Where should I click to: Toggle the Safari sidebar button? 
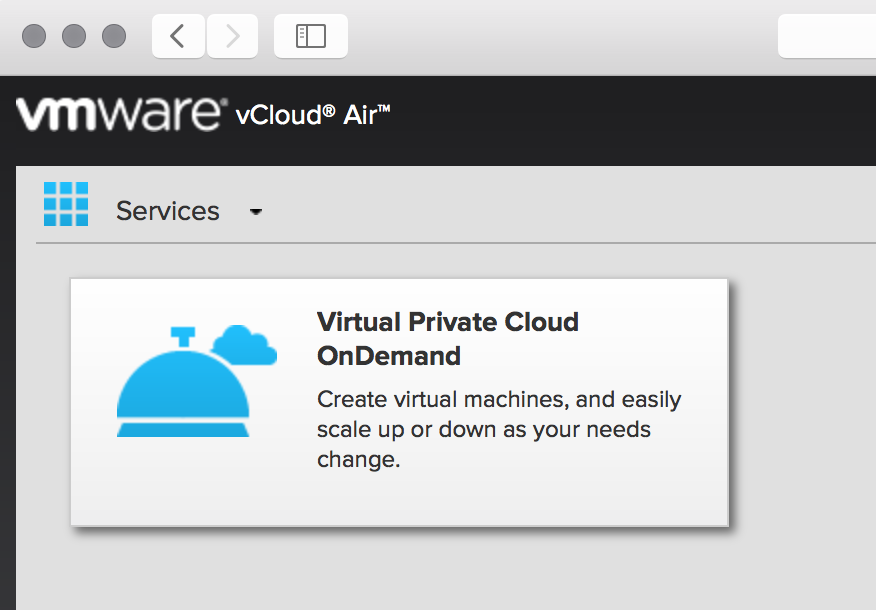310,36
